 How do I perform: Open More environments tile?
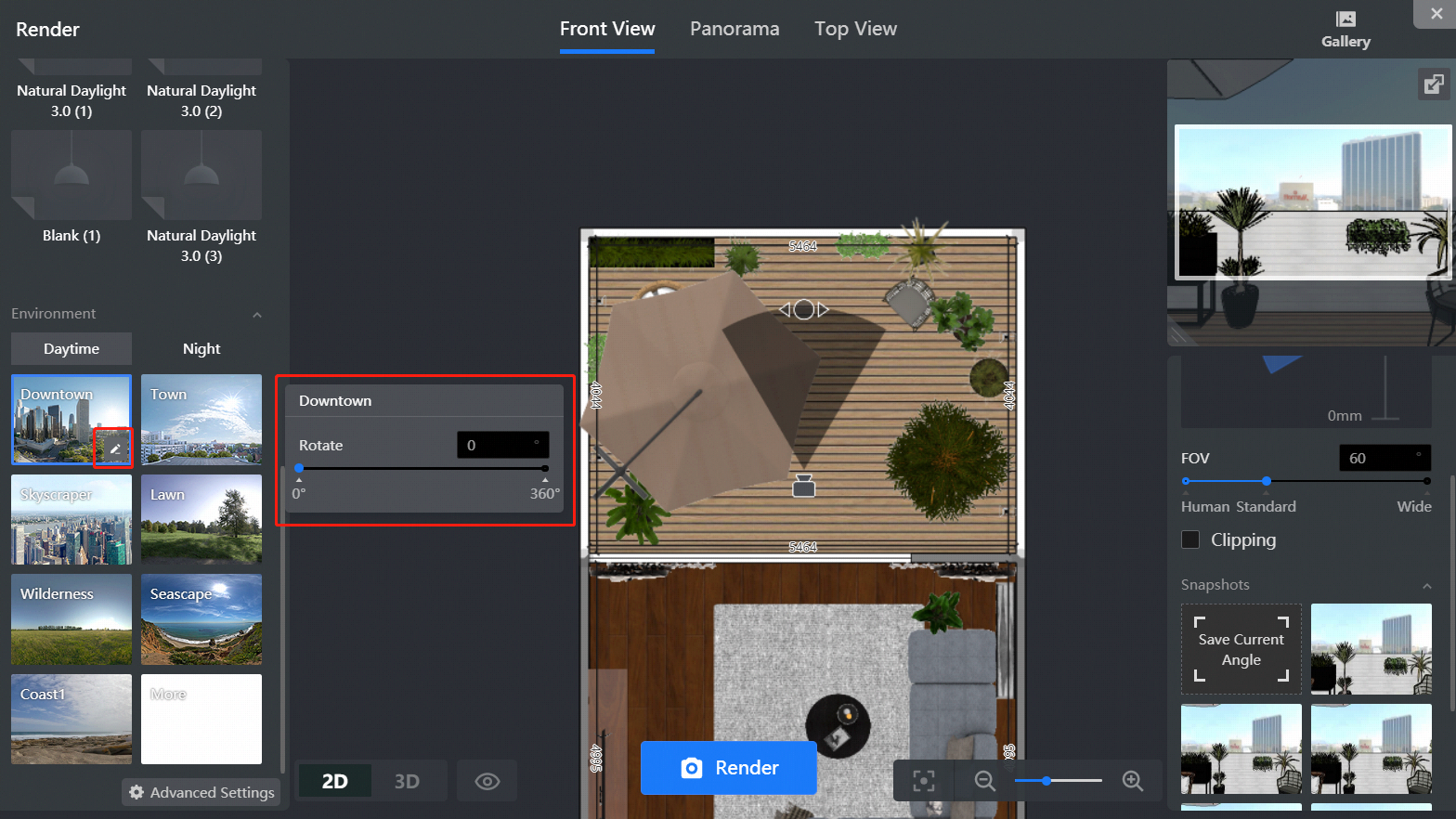coord(201,719)
